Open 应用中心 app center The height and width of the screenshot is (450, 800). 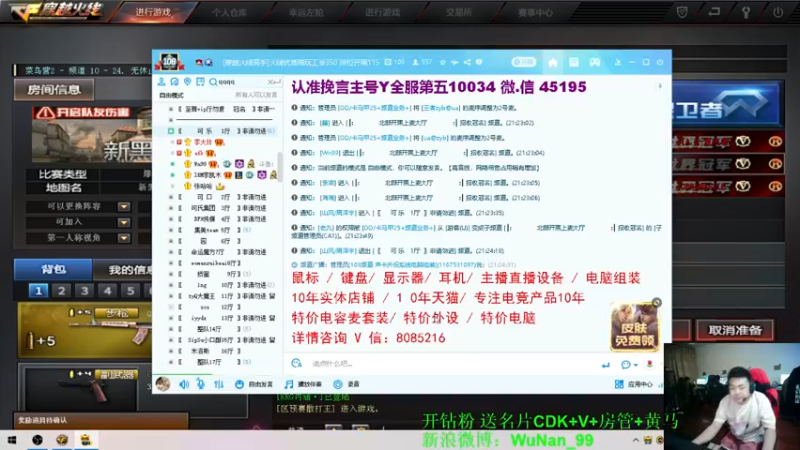coord(634,384)
